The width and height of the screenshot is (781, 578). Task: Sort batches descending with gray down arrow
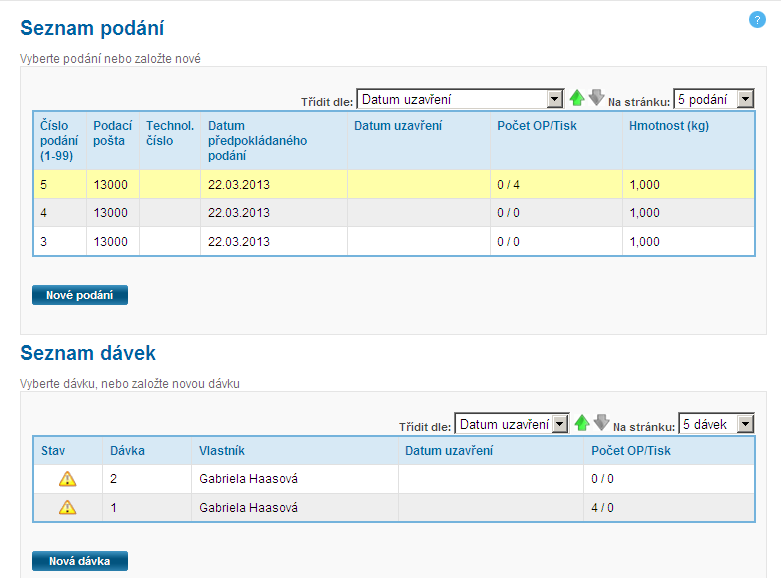click(601, 423)
